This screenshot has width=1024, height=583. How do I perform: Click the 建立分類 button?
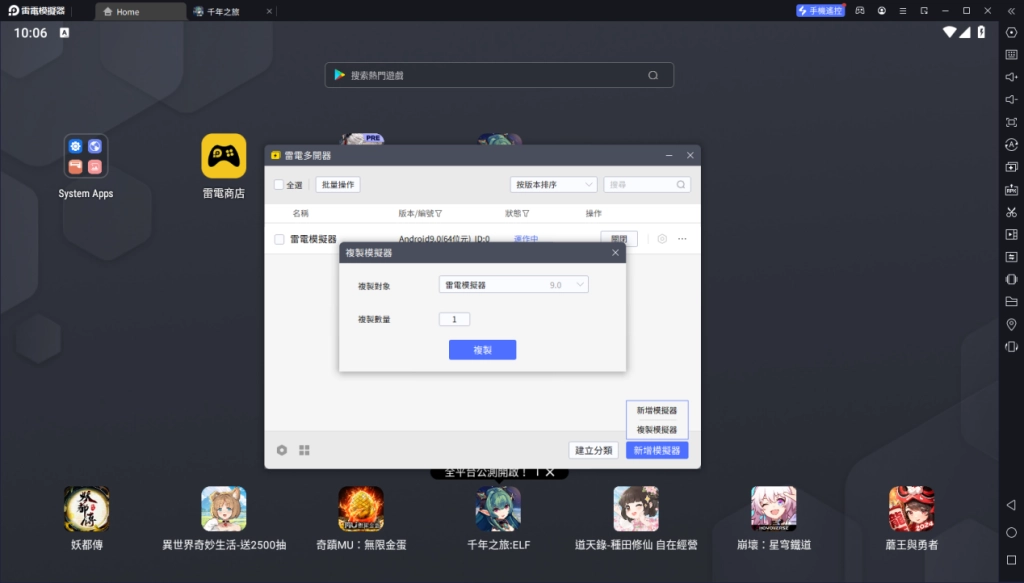pos(593,450)
